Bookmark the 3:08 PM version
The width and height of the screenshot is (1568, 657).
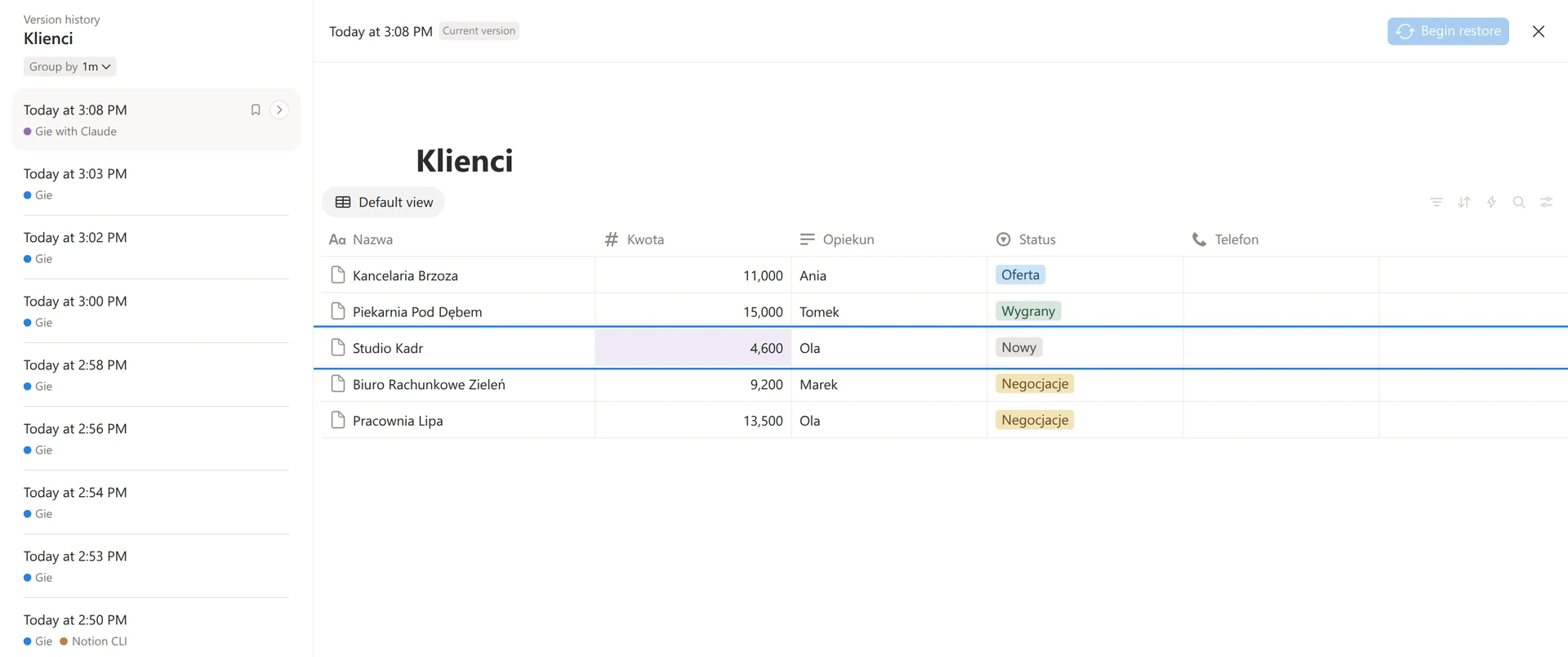(x=256, y=109)
